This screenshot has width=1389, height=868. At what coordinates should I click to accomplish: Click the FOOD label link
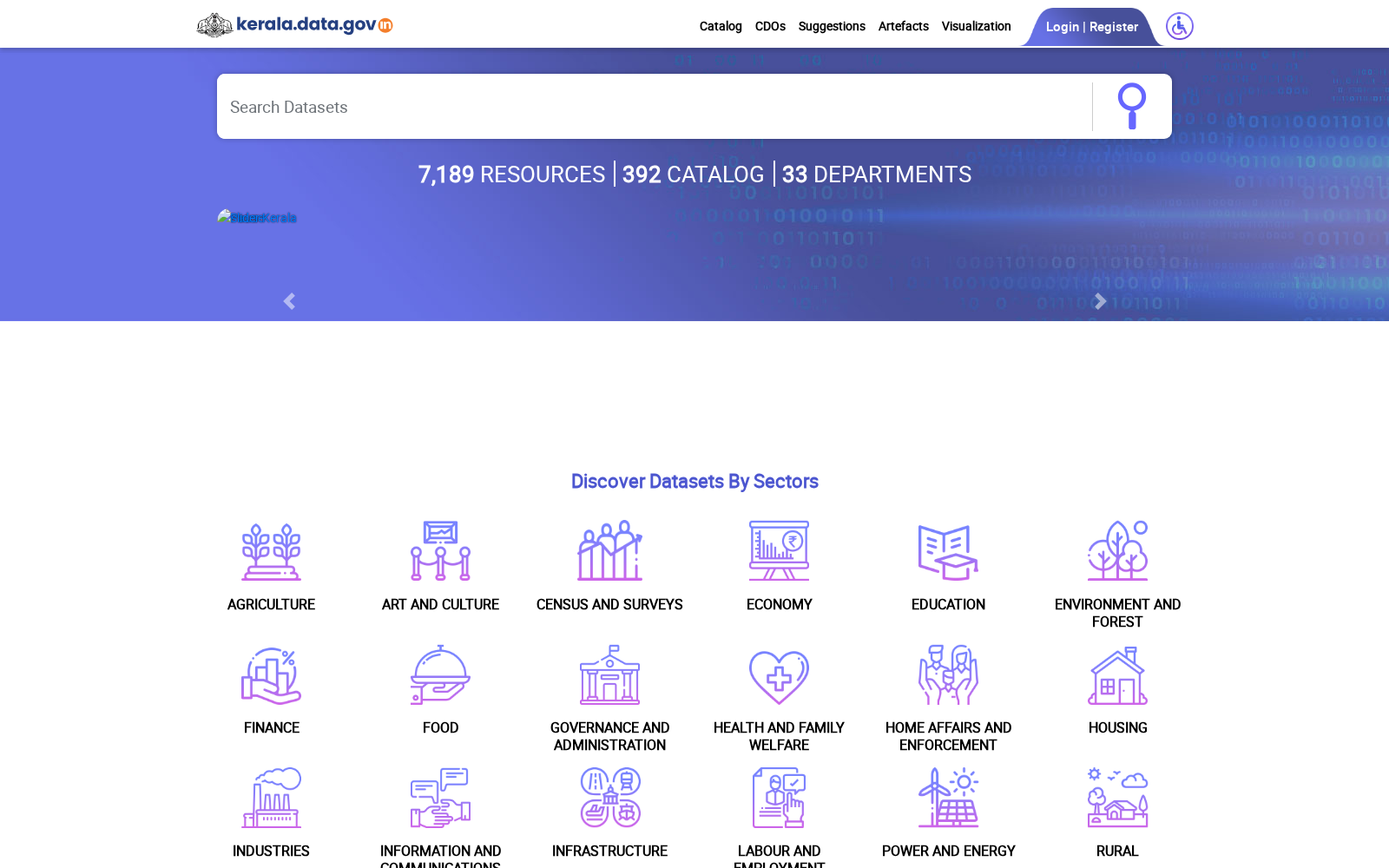[440, 727]
